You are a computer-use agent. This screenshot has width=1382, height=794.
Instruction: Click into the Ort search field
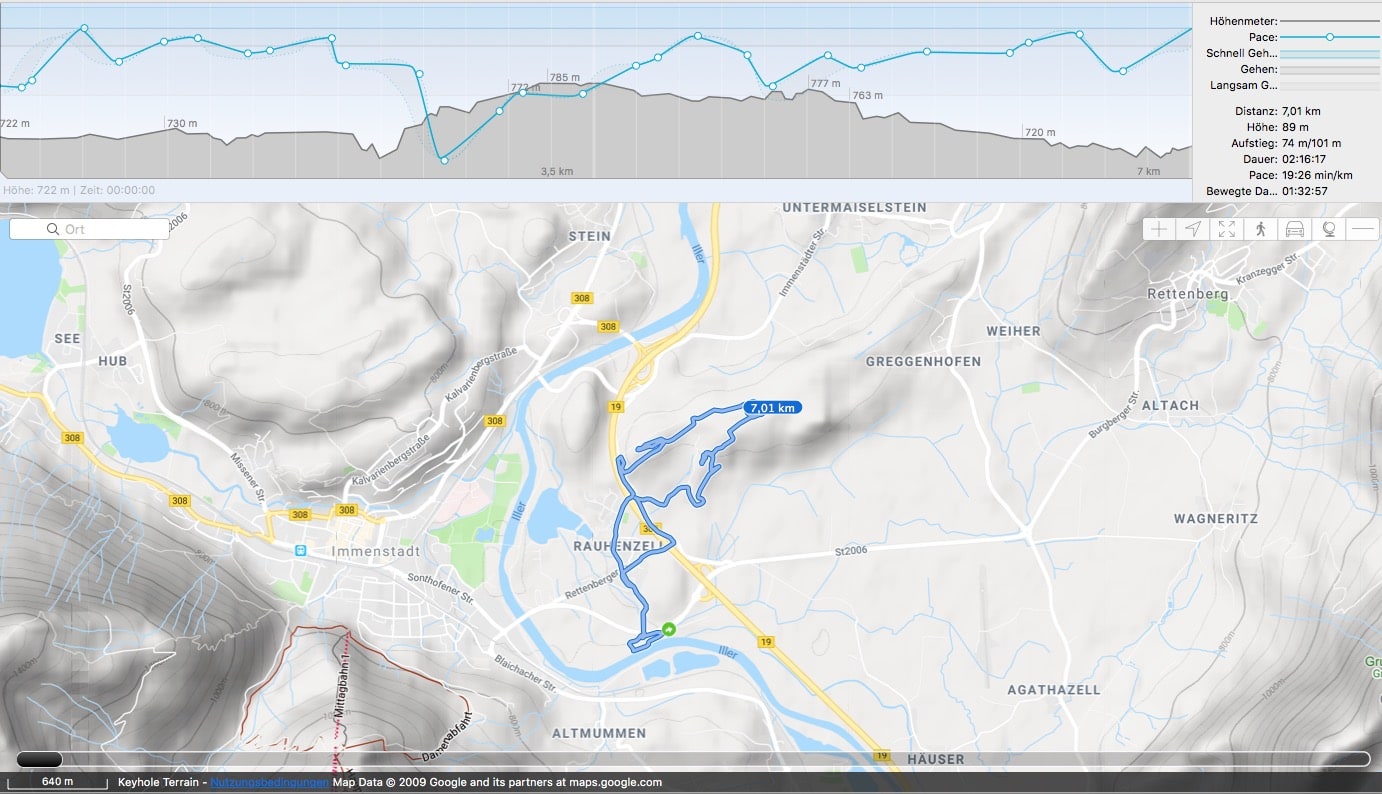89,229
